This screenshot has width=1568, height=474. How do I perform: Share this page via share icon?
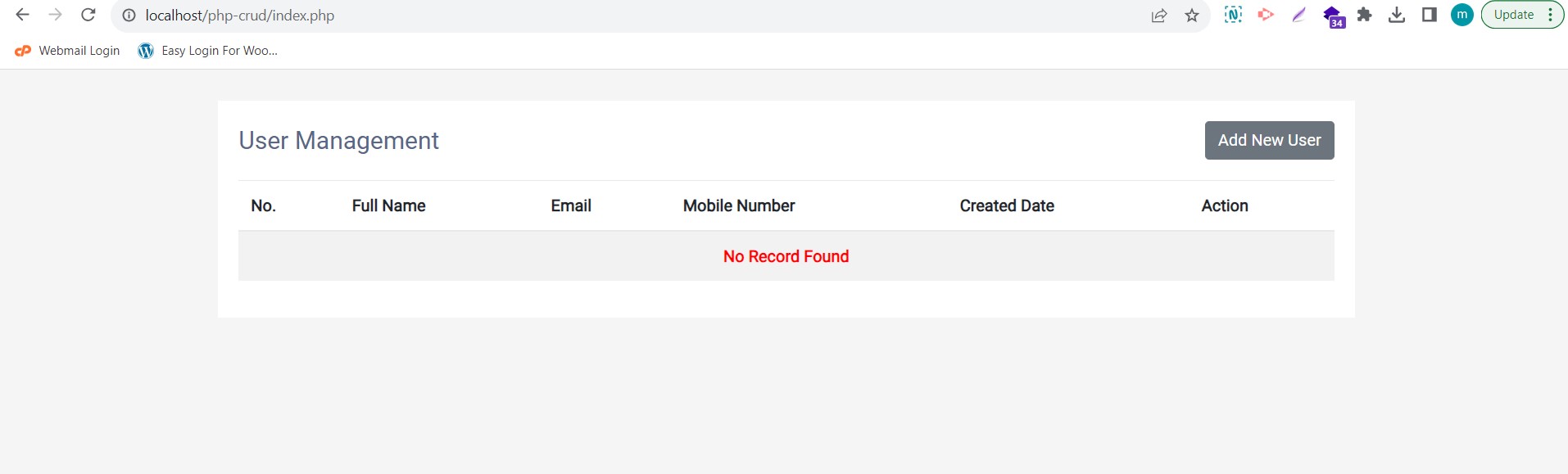click(1158, 16)
